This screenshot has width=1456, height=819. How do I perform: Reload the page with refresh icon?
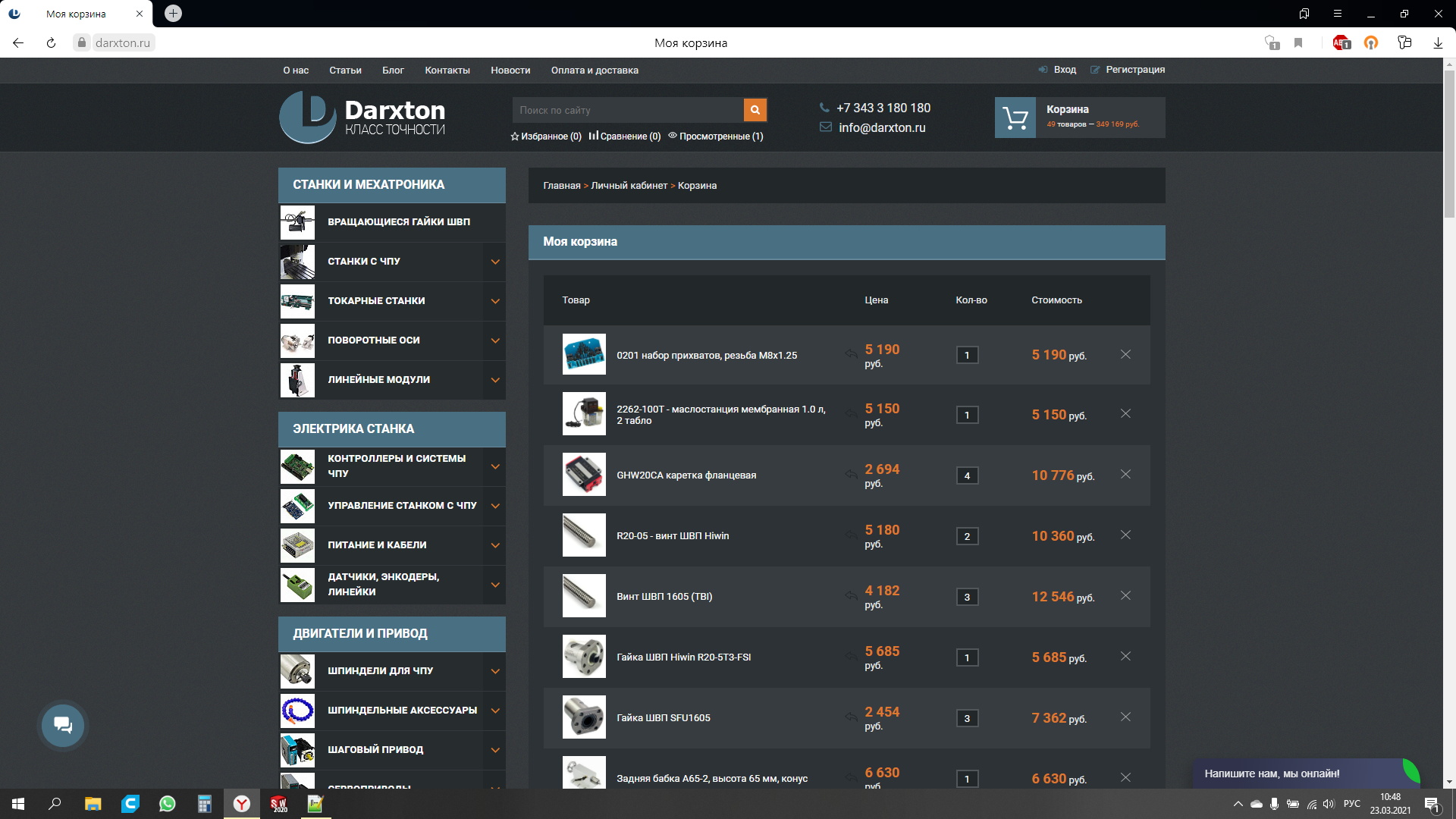tap(51, 43)
